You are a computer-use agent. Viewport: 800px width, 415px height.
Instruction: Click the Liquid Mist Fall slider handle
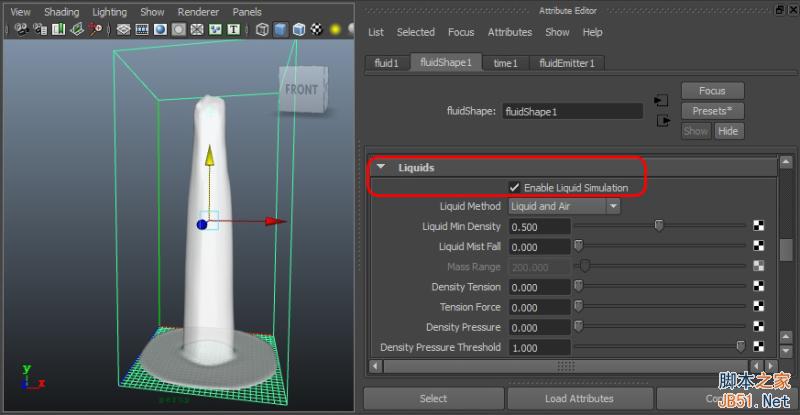[x=579, y=246]
